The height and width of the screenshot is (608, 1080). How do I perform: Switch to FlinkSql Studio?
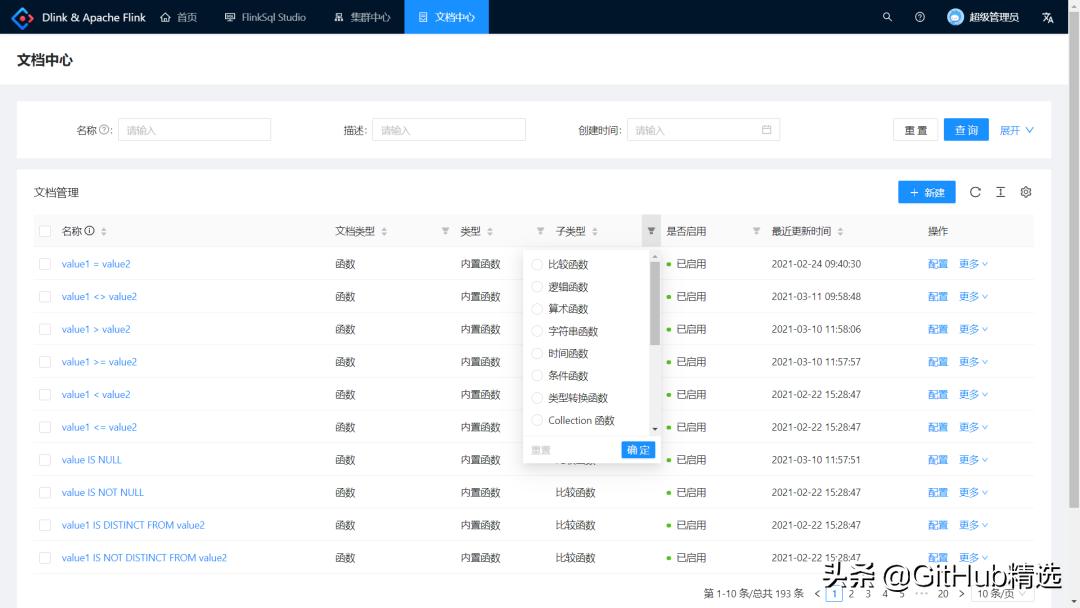tap(265, 16)
